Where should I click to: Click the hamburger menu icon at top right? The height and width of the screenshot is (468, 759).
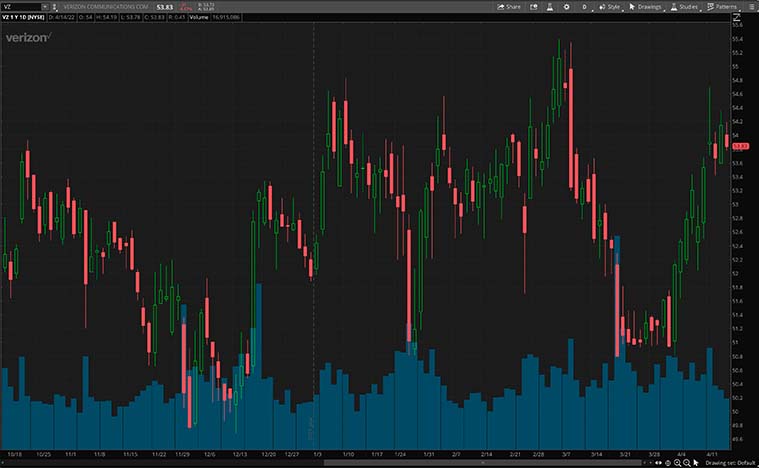click(x=750, y=7)
